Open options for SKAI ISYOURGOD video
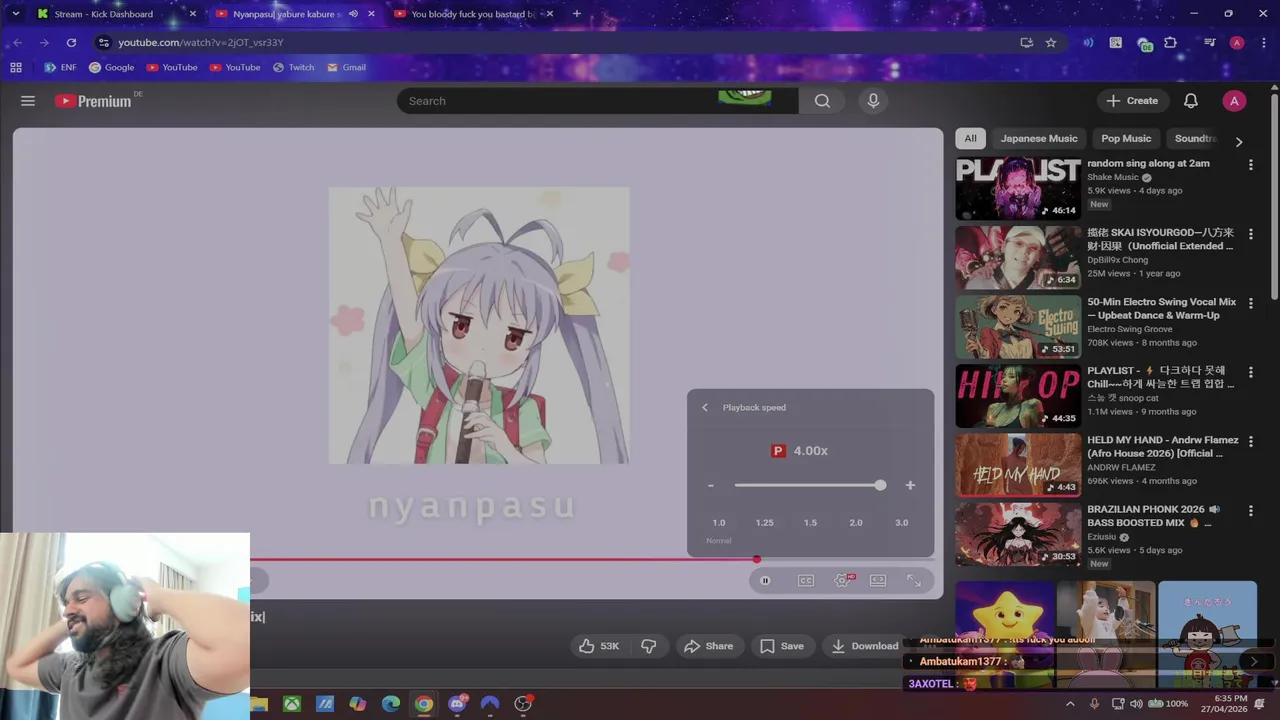Viewport: 1280px width, 720px height. point(1250,233)
